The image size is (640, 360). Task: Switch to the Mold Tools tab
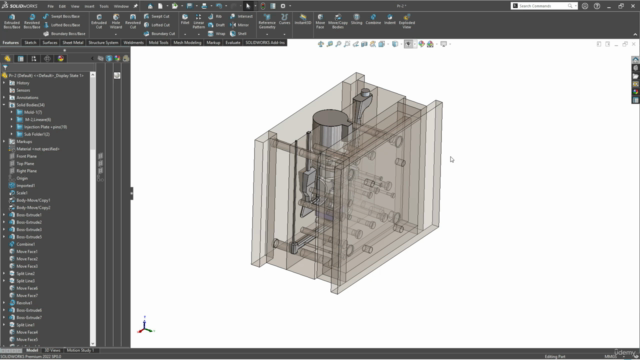(158, 42)
